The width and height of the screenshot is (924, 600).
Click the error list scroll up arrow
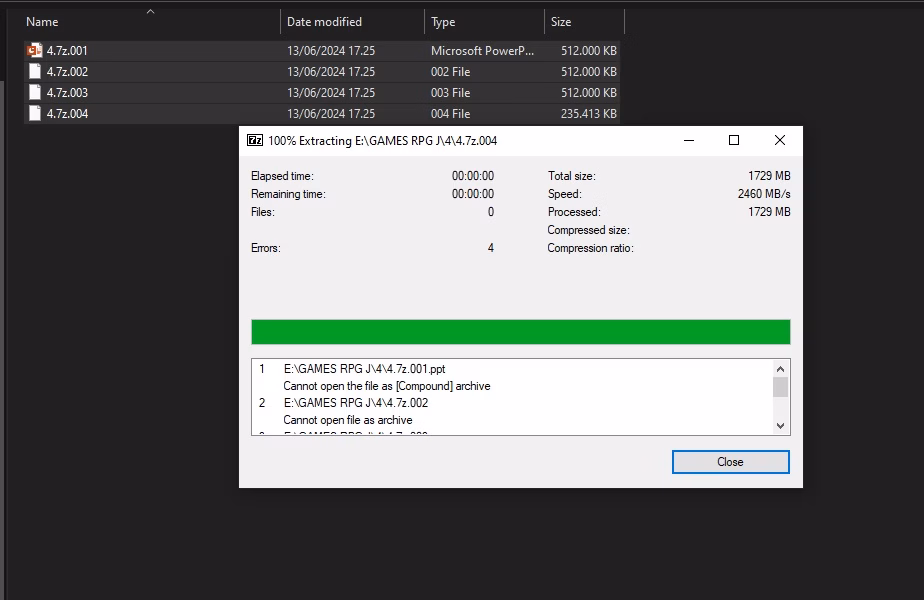780,369
